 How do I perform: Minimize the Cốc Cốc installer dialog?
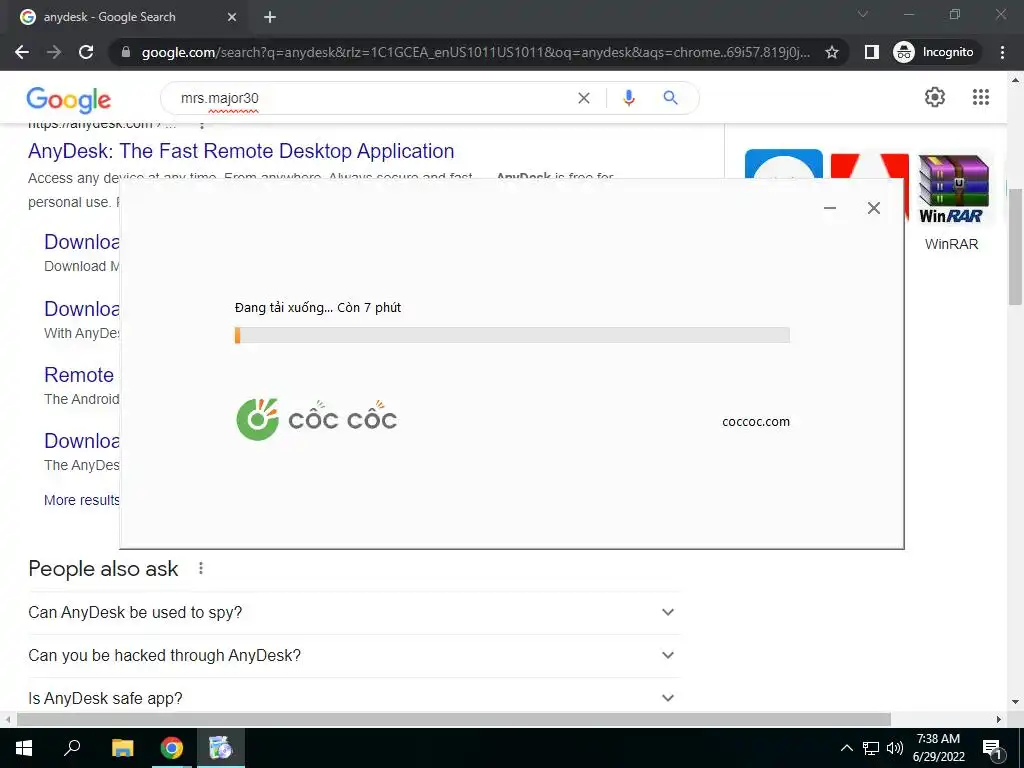[x=830, y=208]
